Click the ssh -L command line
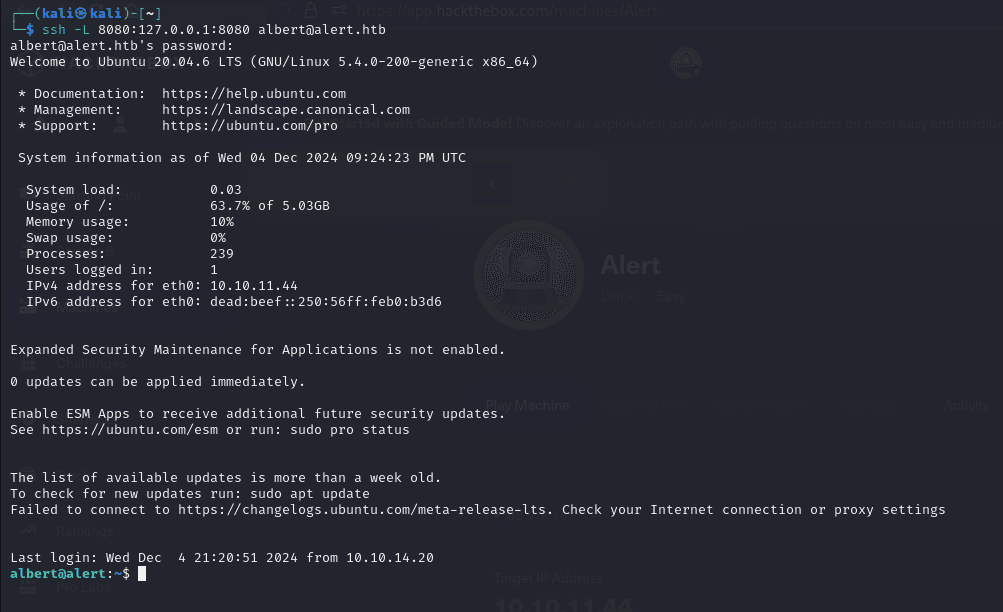This screenshot has width=1003, height=612. [x=214, y=30]
